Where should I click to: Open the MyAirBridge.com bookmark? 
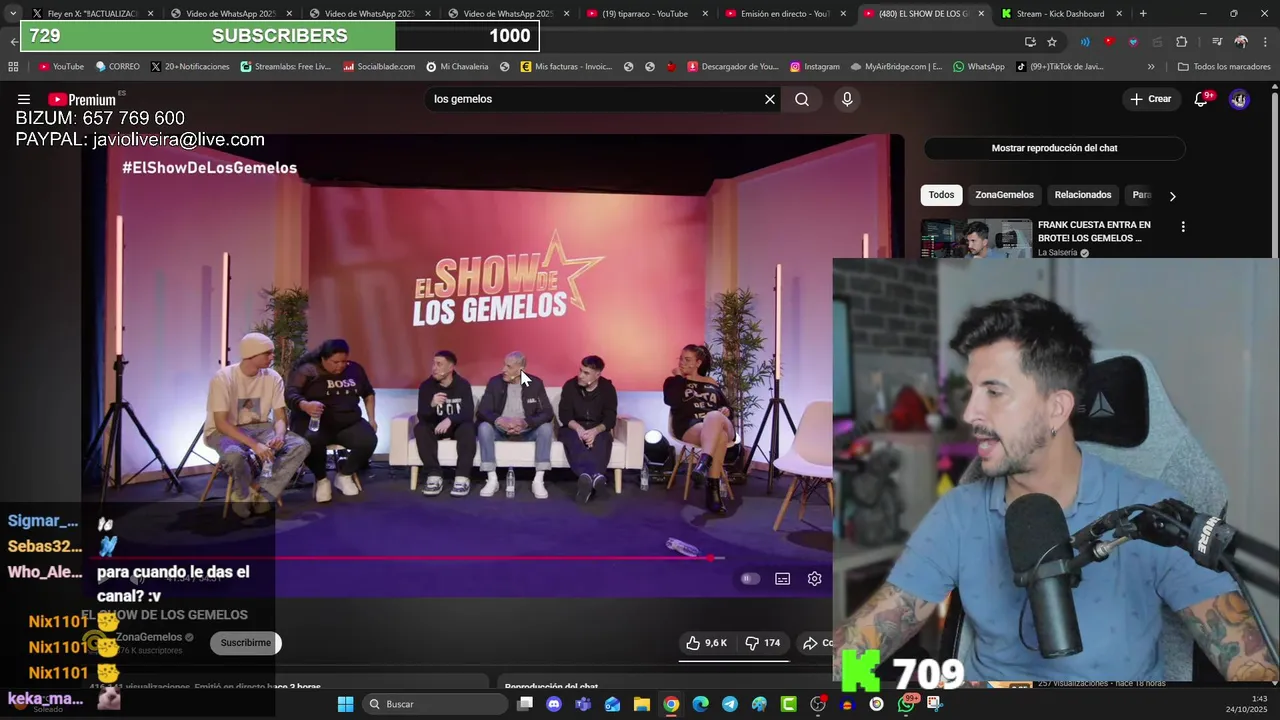pos(896,67)
